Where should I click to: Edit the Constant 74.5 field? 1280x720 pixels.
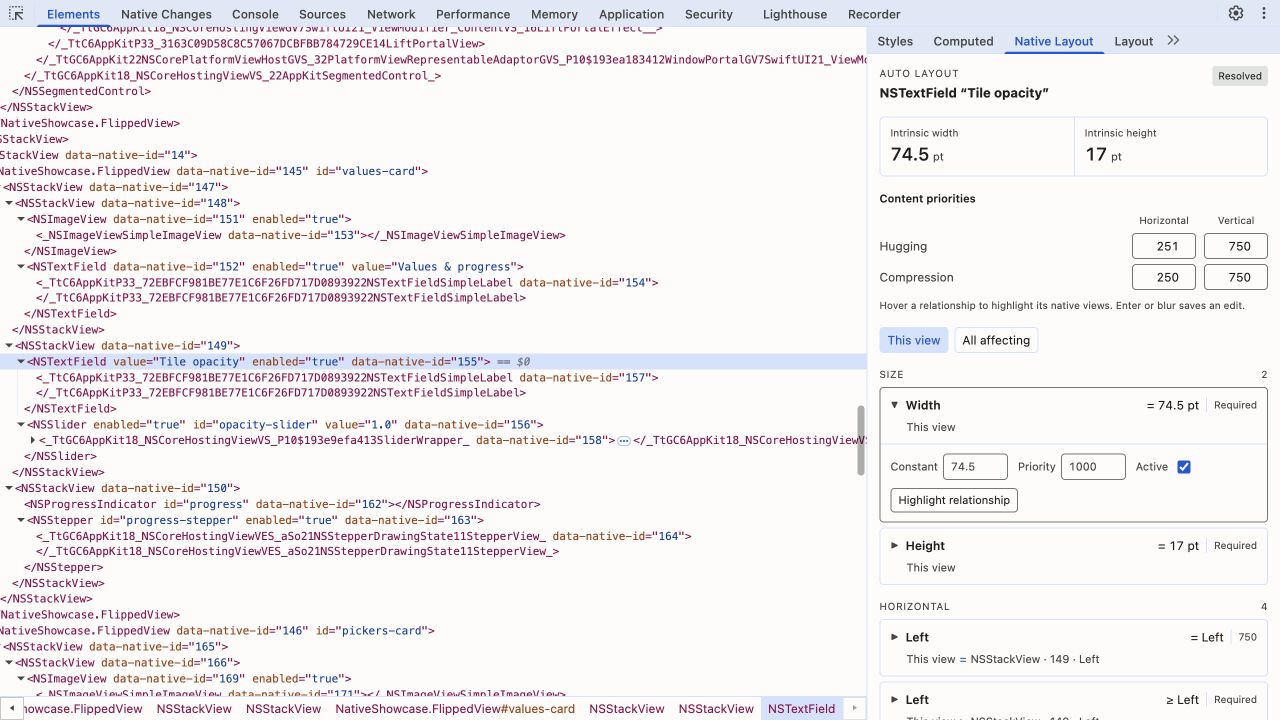pyautogui.click(x=975, y=467)
